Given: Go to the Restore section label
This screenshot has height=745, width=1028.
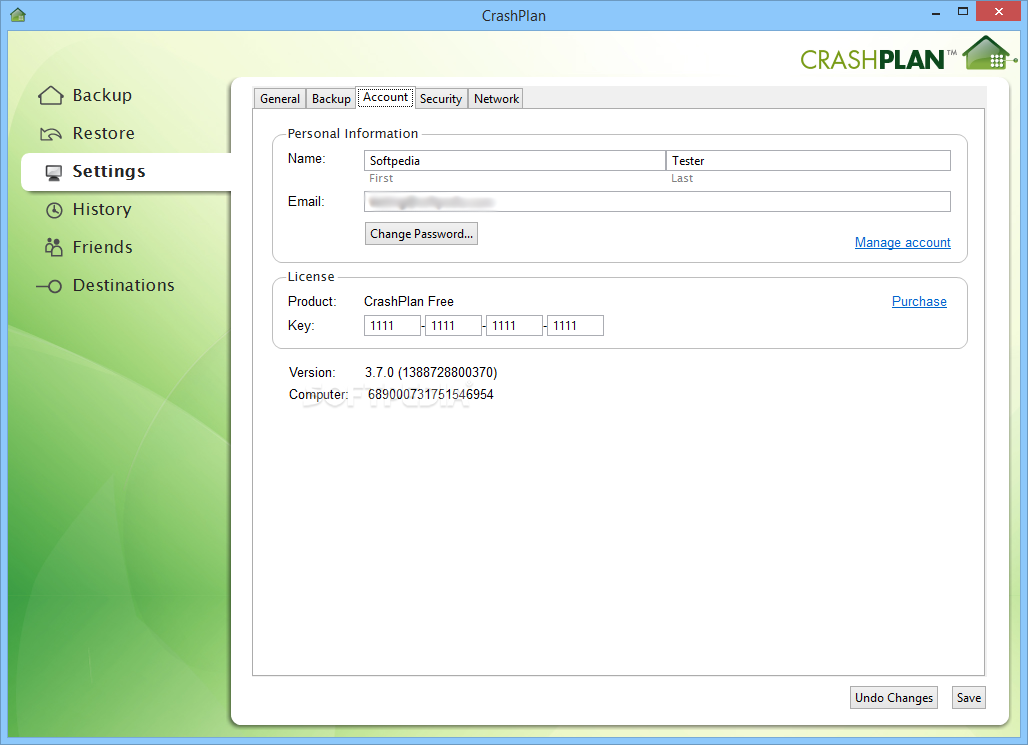Looking at the screenshot, I should tap(104, 133).
